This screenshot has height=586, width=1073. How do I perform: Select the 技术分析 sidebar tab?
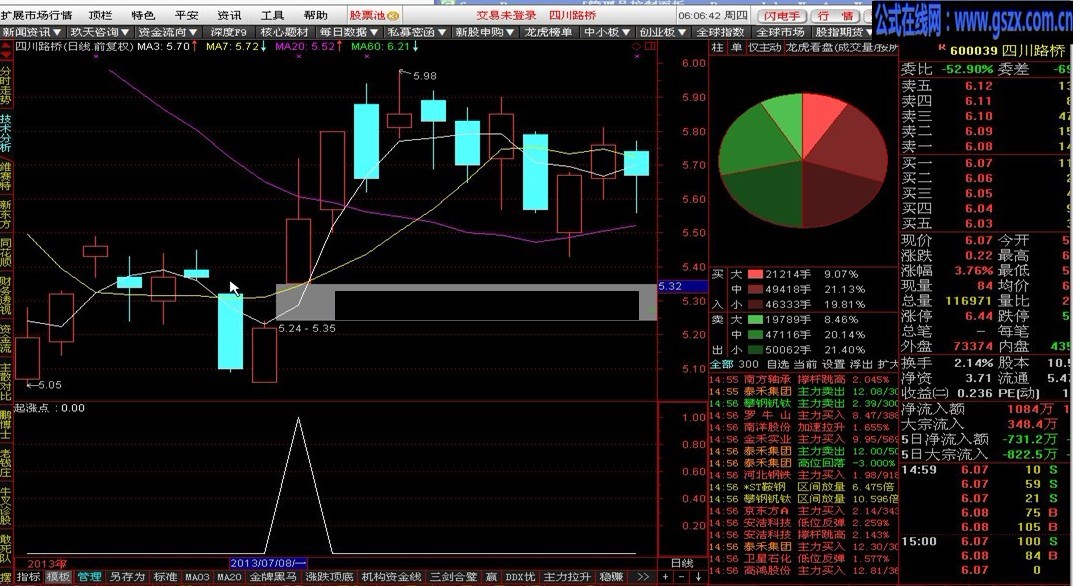[x=5, y=133]
